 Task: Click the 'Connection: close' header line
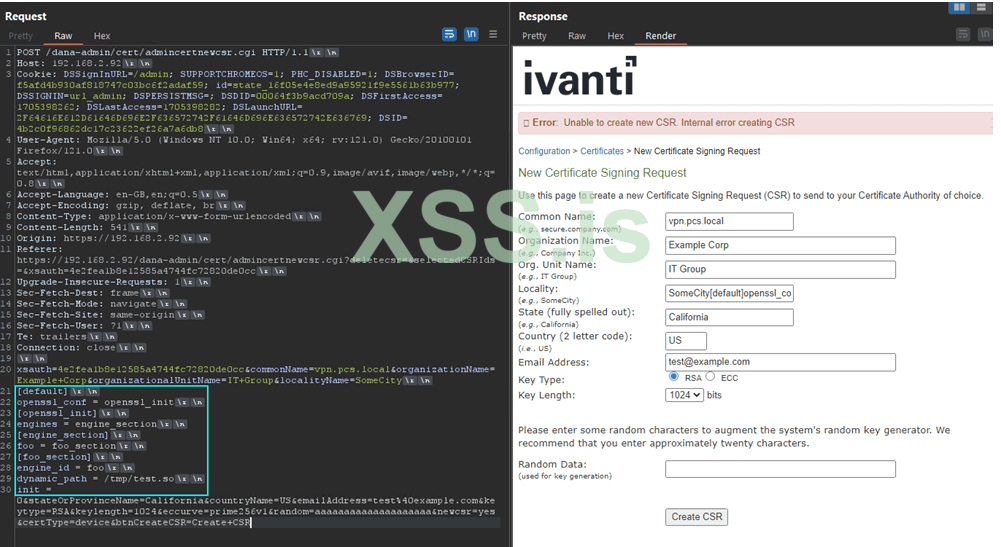[x=81, y=347]
